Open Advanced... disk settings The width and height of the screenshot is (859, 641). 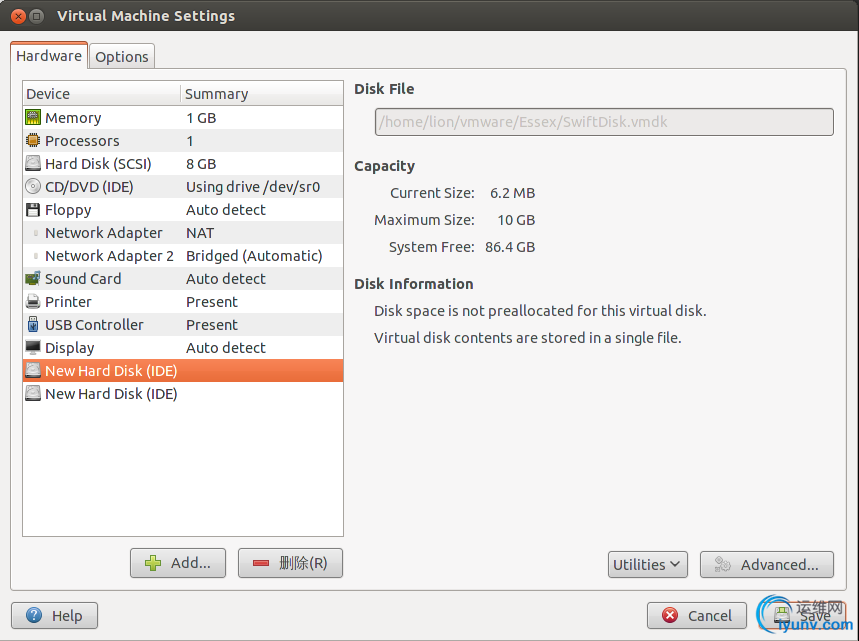(767, 565)
